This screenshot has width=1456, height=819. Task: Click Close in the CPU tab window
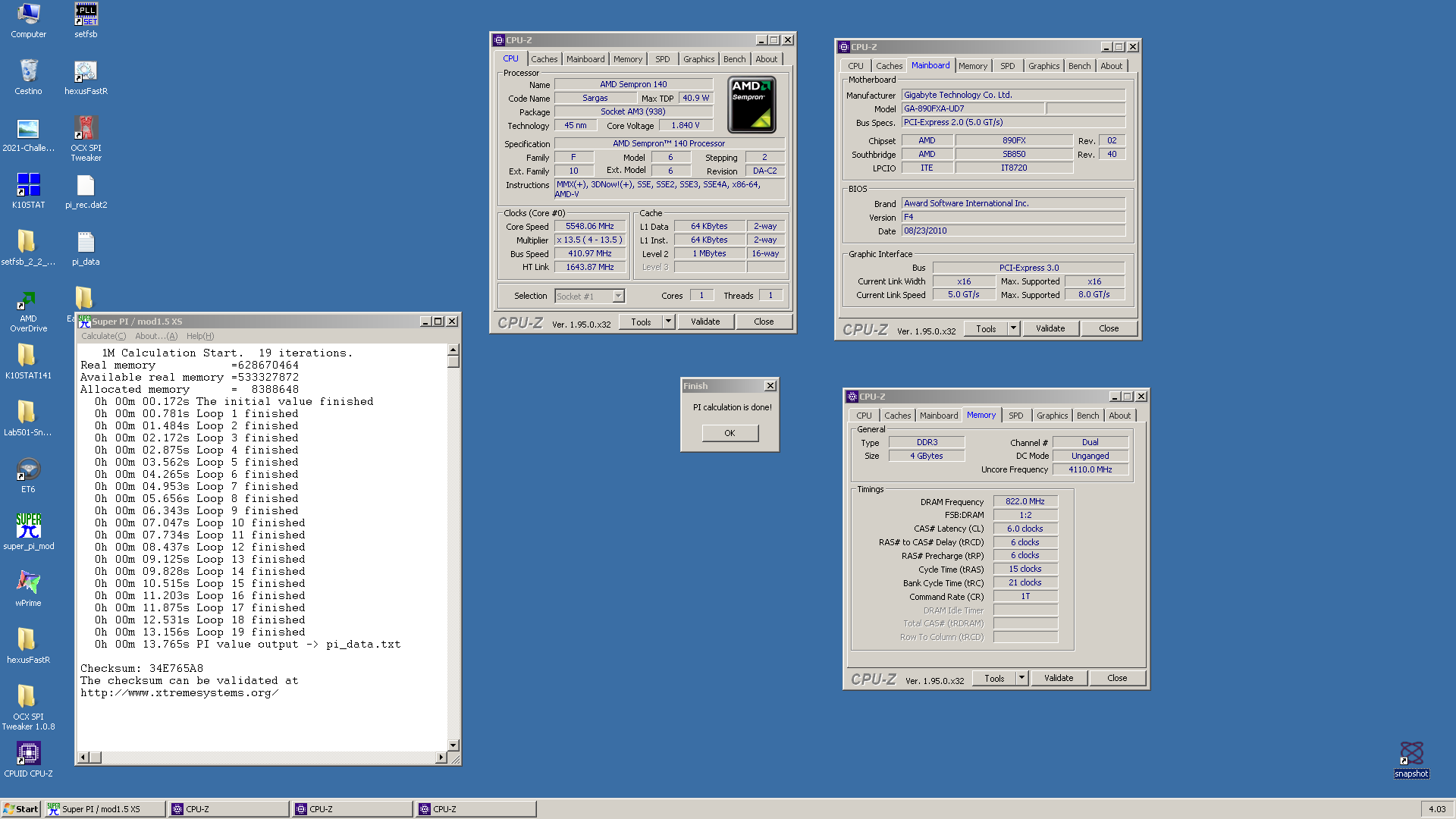764,322
